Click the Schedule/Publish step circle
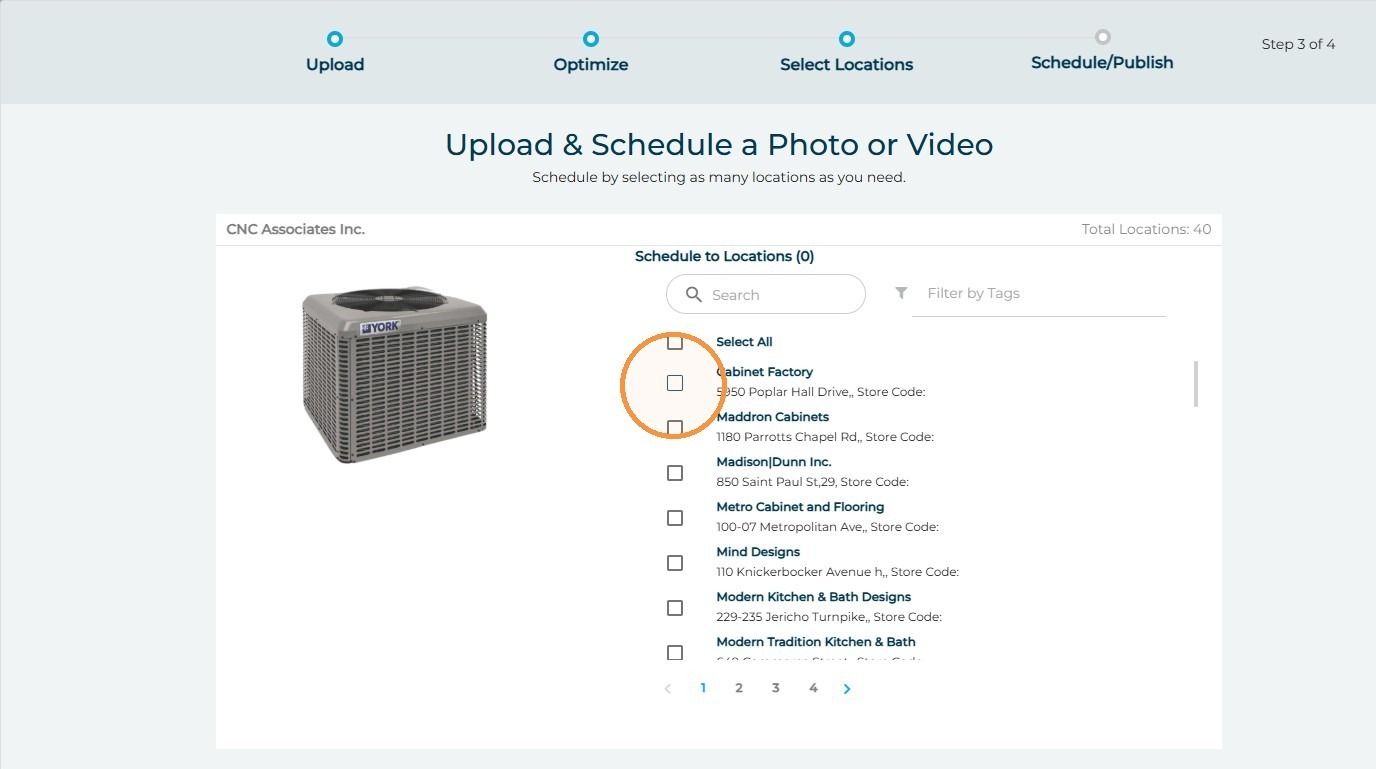This screenshot has width=1376, height=769. pos(1102,37)
